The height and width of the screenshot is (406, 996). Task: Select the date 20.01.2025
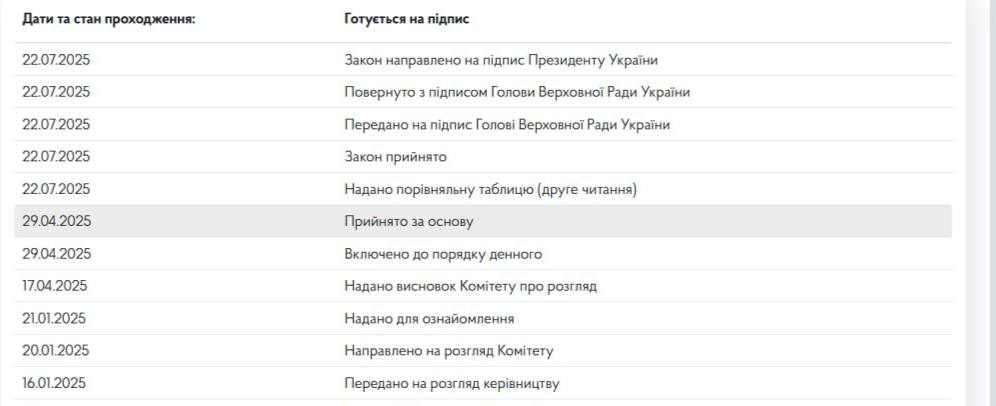click(56, 351)
